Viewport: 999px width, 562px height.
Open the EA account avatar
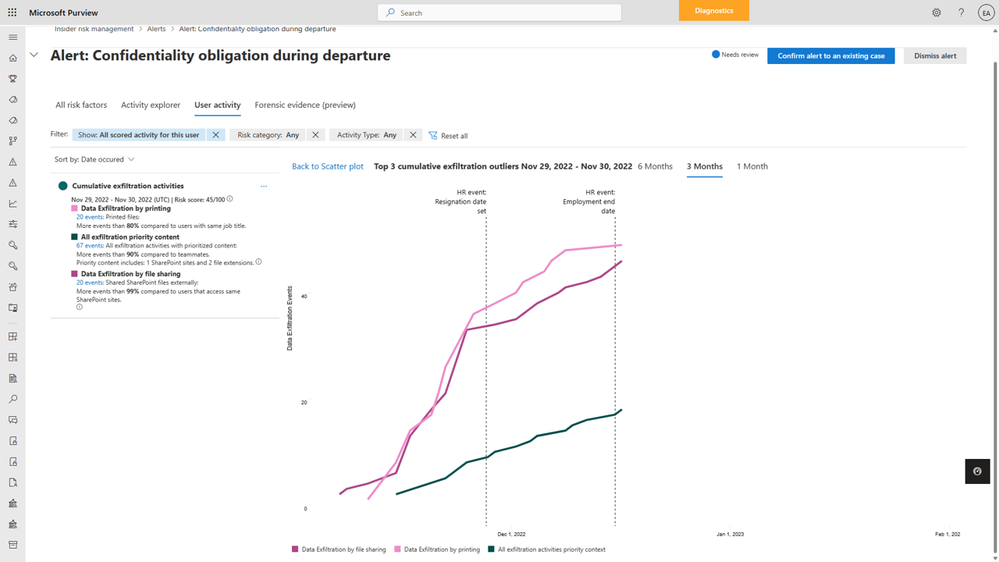986,13
